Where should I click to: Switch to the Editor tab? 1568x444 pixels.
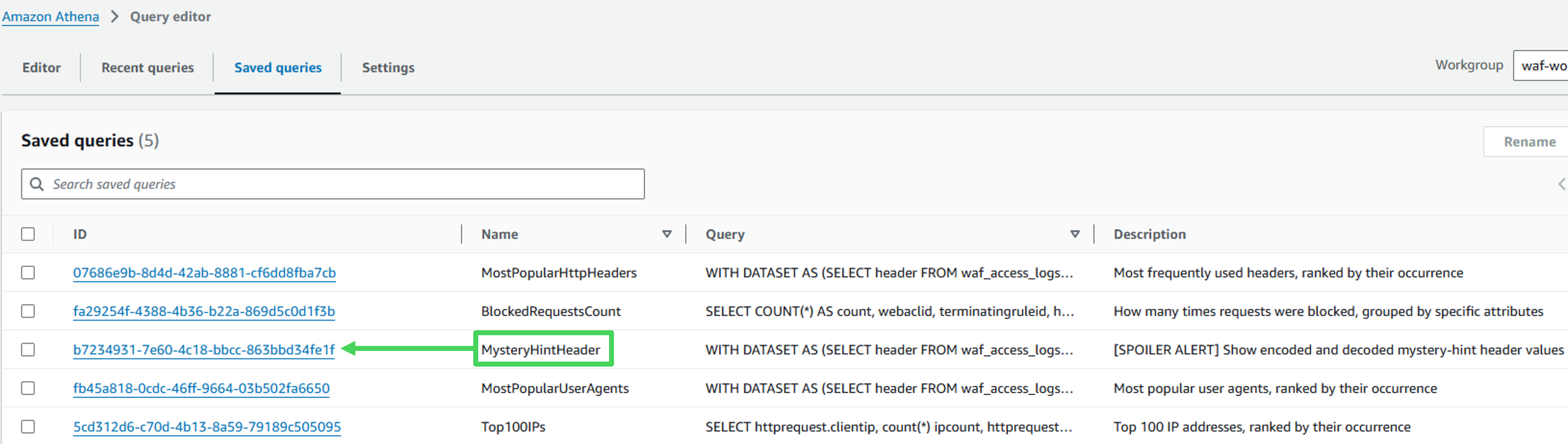41,68
